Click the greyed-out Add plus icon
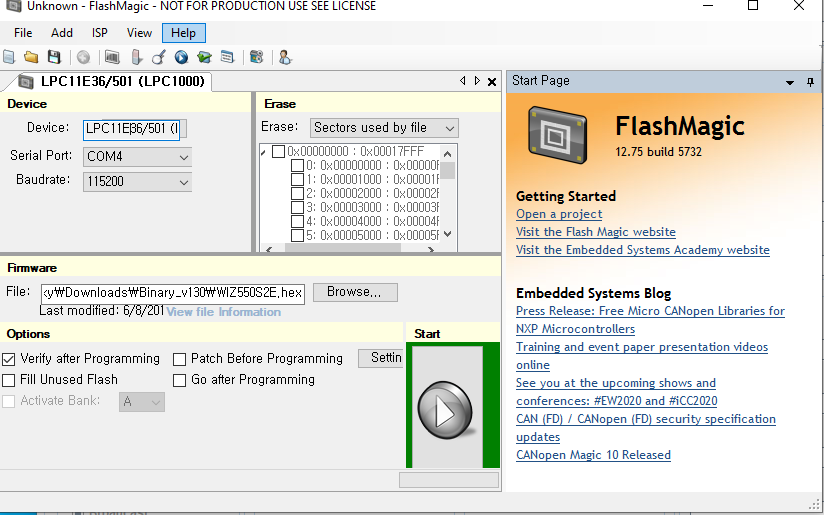This screenshot has height=515, width=824. pyautogui.click(x=84, y=57)
